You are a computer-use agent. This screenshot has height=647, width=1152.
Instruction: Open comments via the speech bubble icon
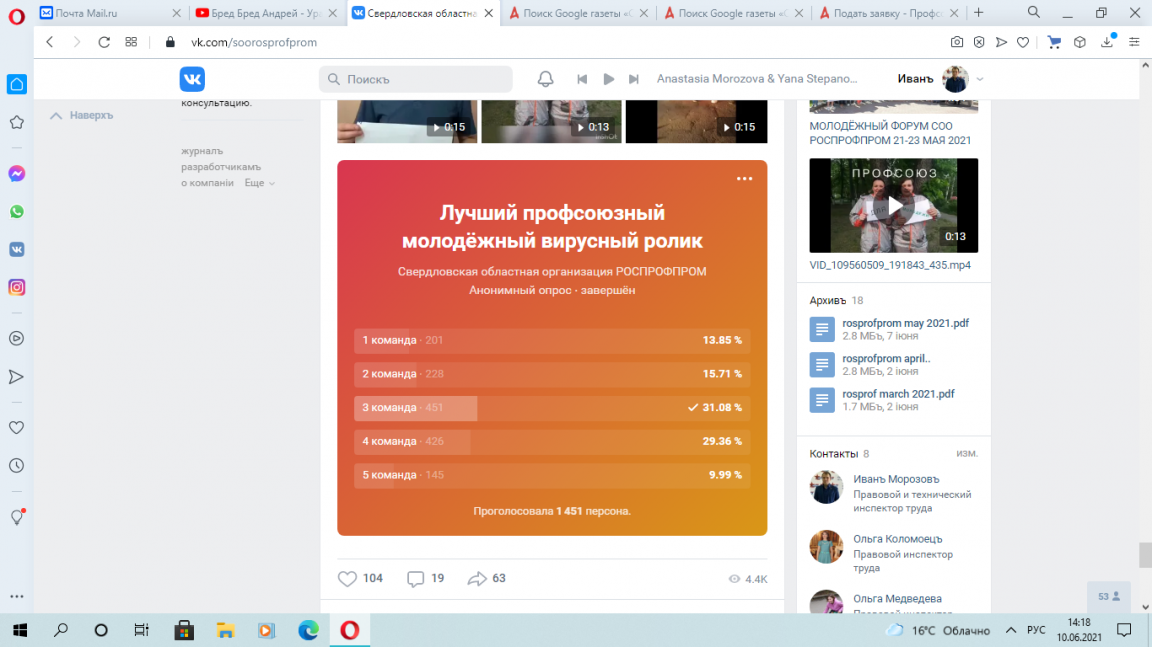click(x=414, y=578)
